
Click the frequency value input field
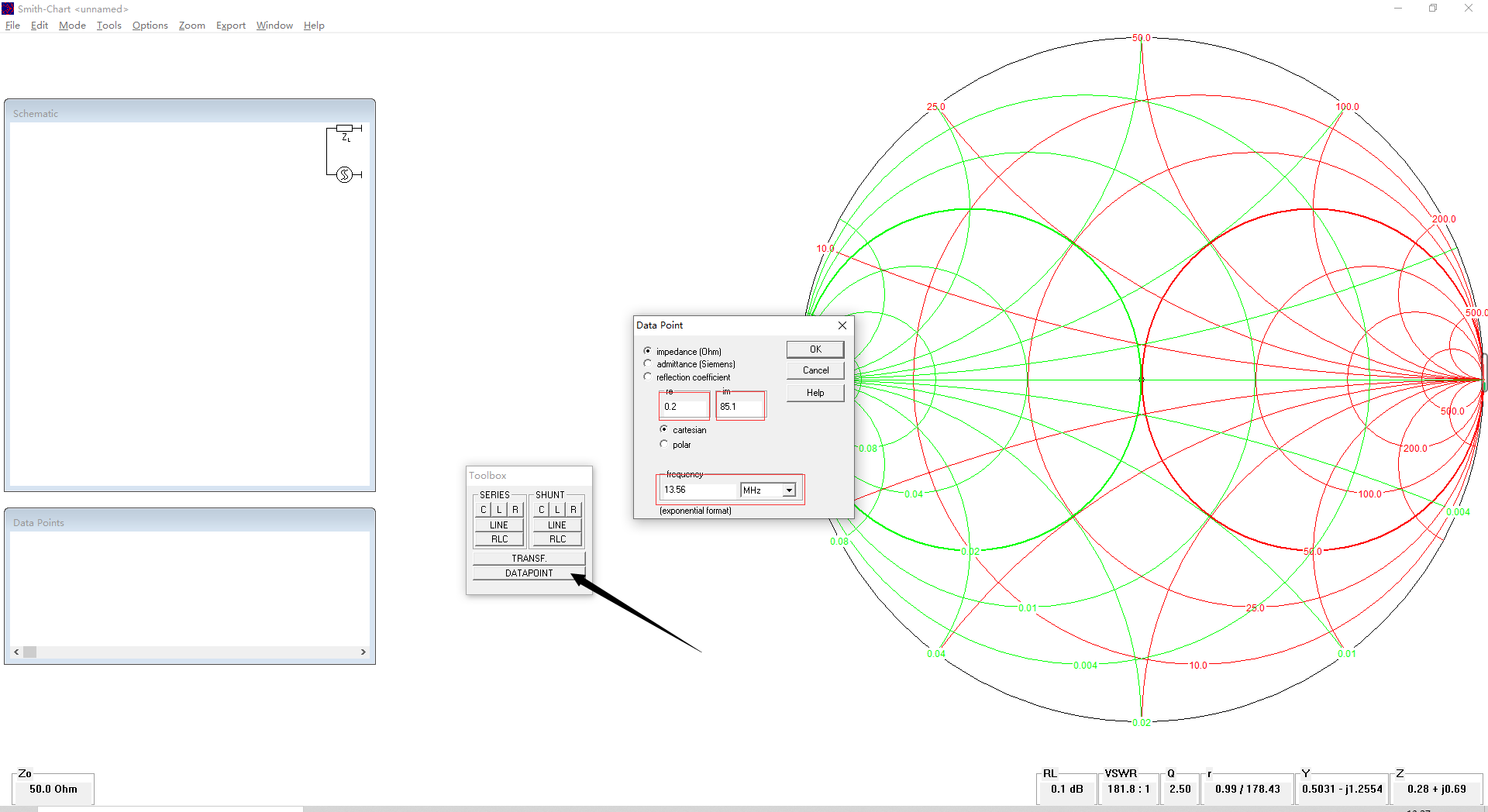(698, 490)
